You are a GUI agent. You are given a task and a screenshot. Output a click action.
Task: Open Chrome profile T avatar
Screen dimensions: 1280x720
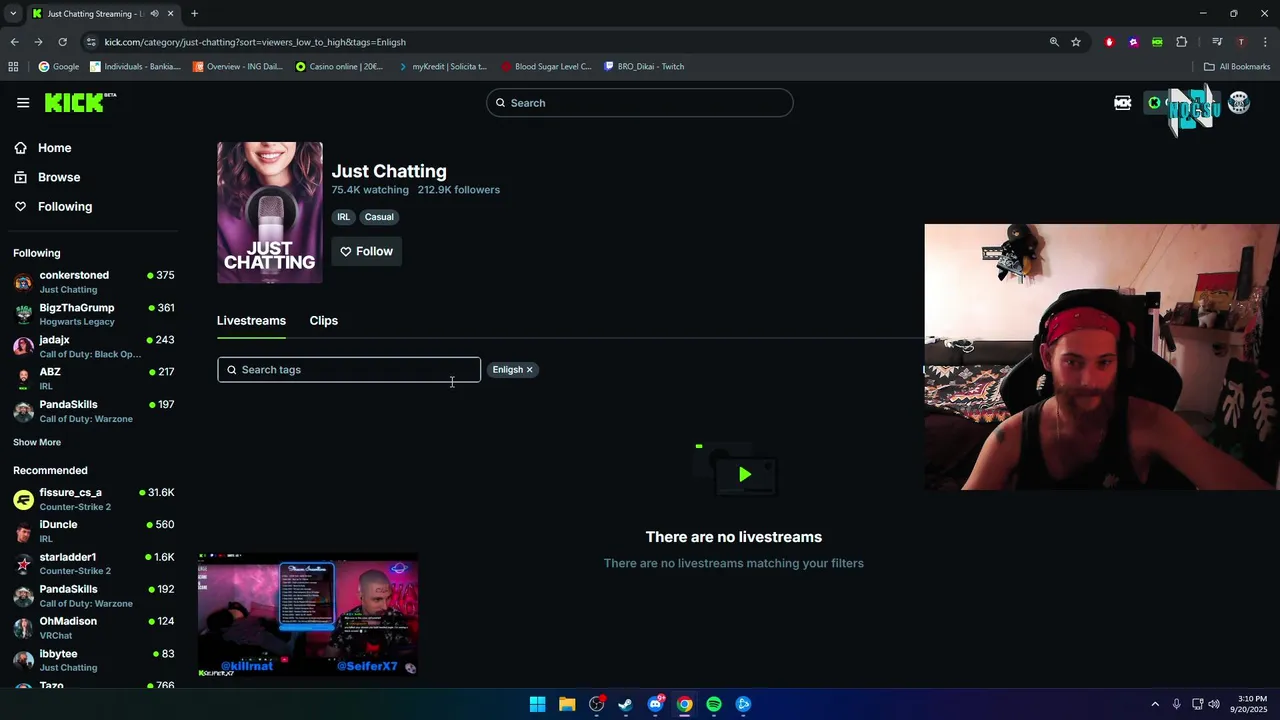point(1241,42)
